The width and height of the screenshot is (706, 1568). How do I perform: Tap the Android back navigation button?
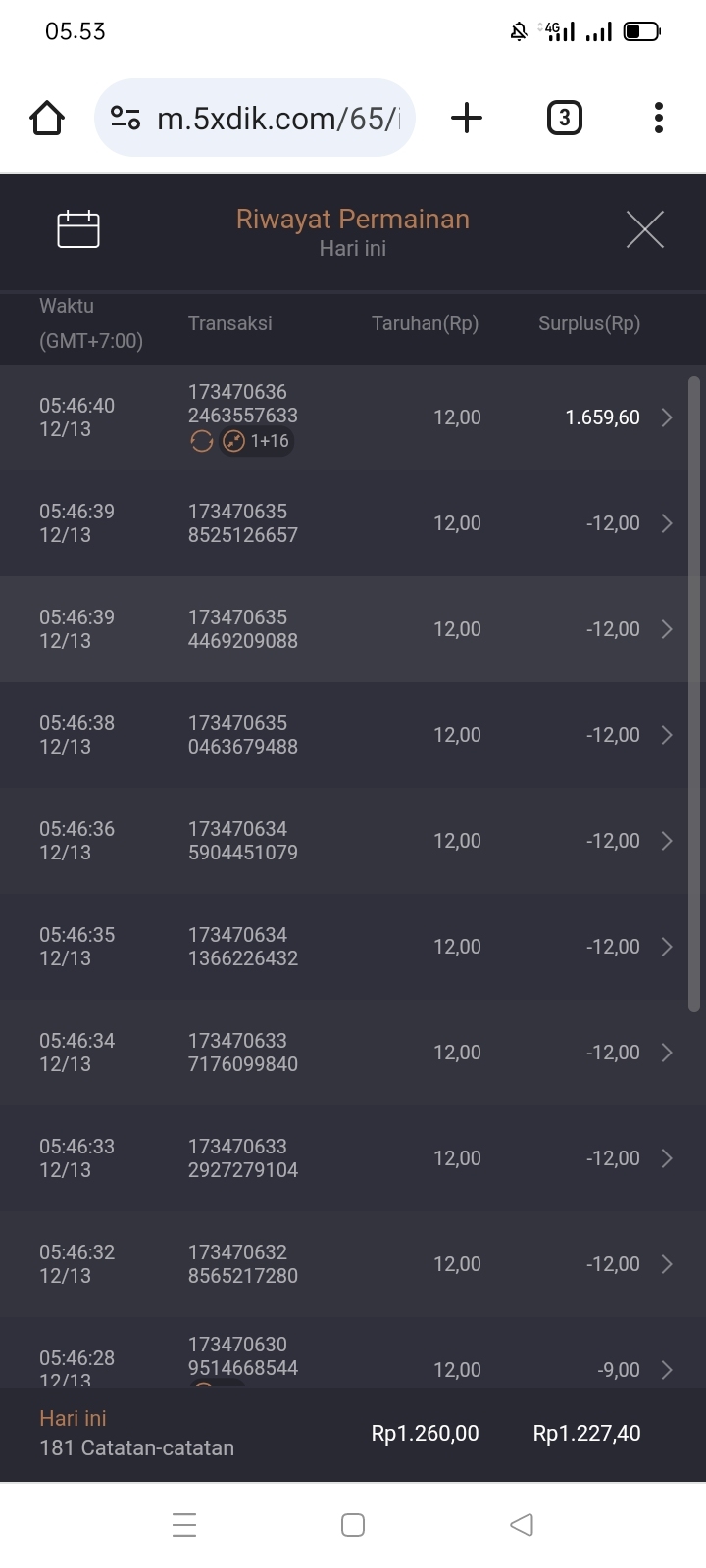pos(522,1525)
